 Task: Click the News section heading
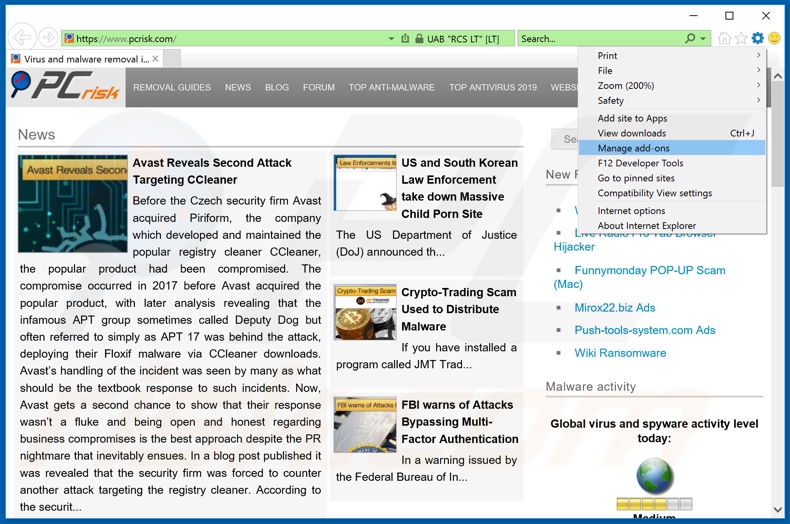pyautogui.click(x=36, y=135)
